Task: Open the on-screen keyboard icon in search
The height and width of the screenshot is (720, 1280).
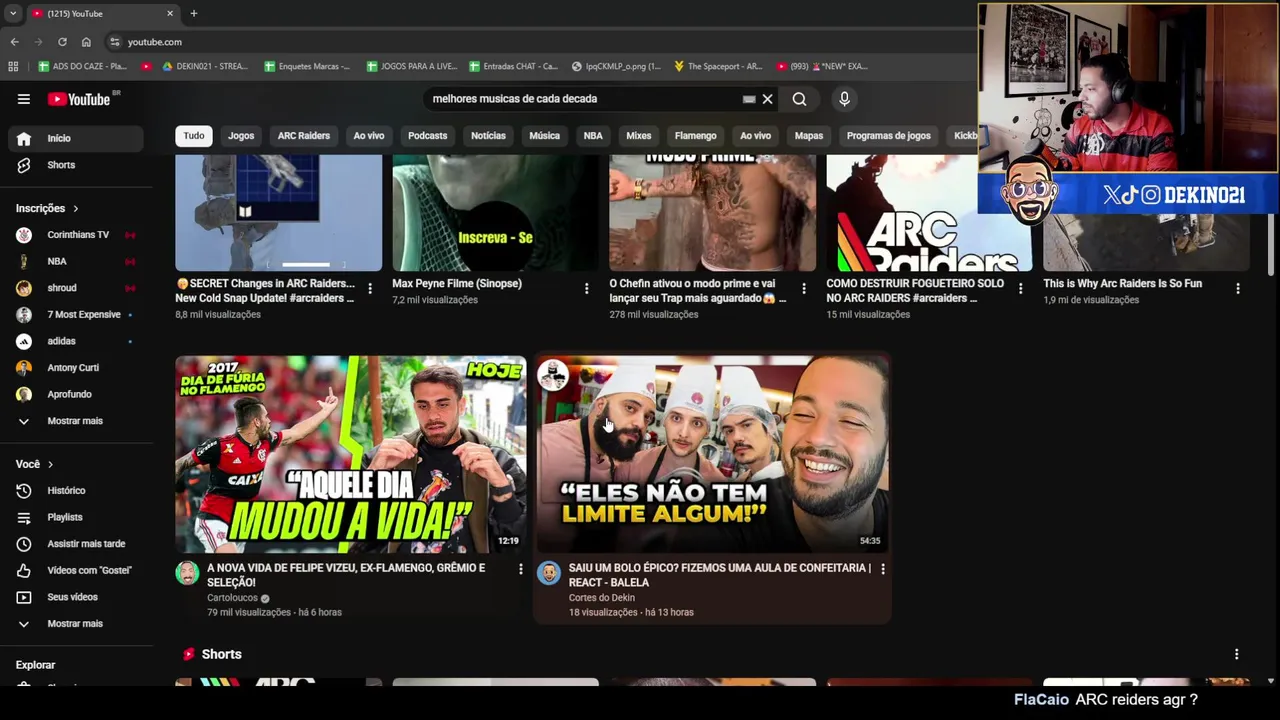Action: (748, 99)
